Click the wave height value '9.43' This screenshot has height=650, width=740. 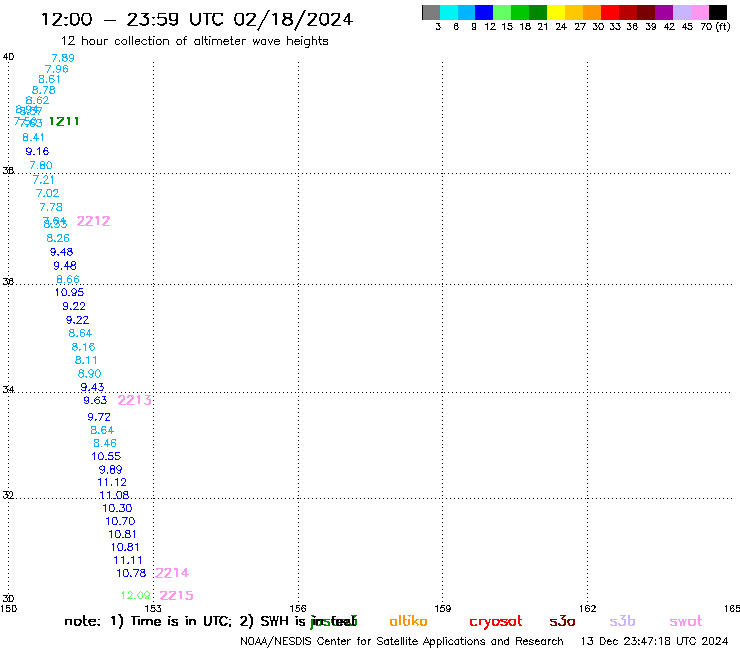tap(92, 387)
